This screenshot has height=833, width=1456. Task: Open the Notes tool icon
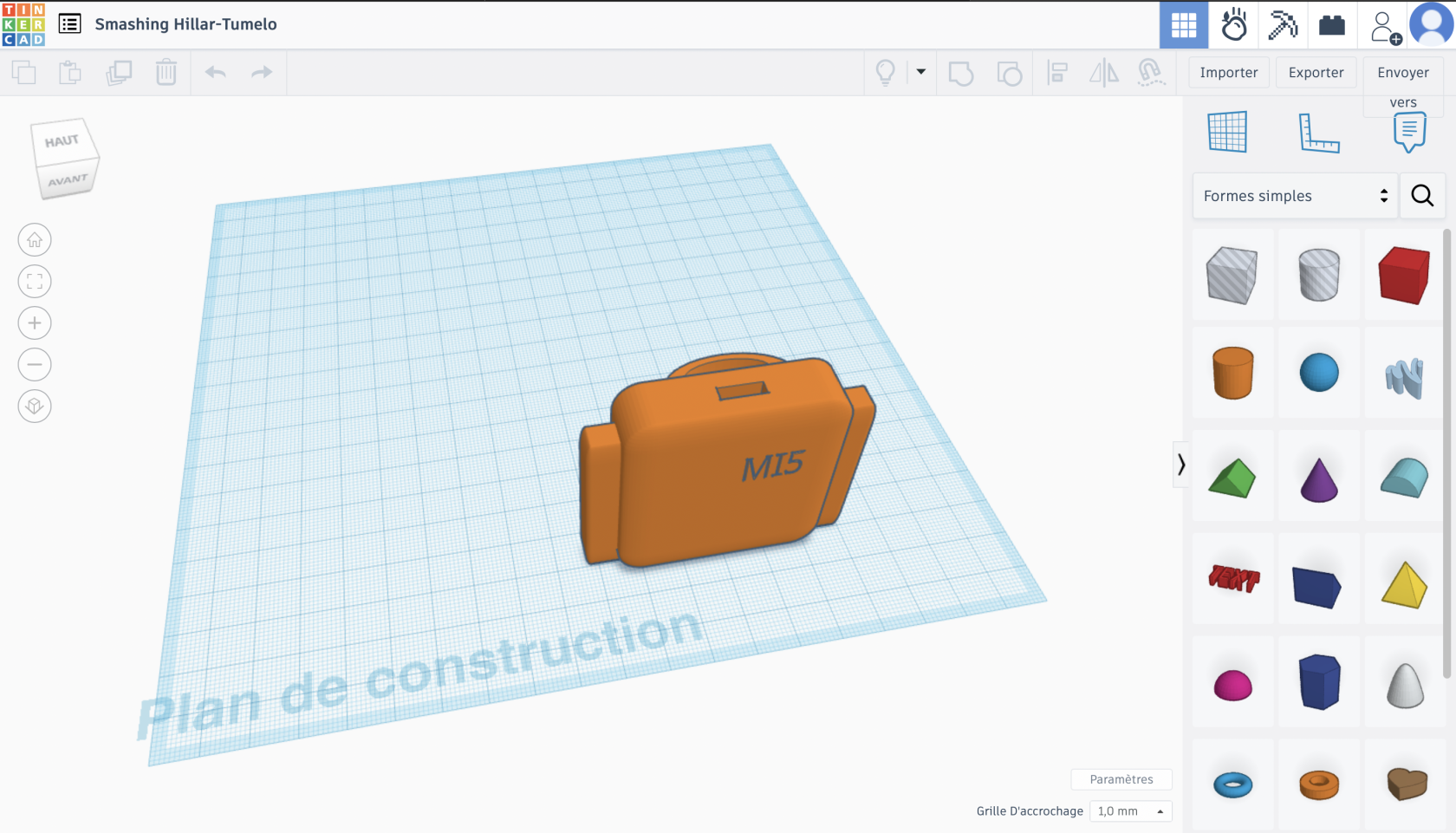[1410, 133]
